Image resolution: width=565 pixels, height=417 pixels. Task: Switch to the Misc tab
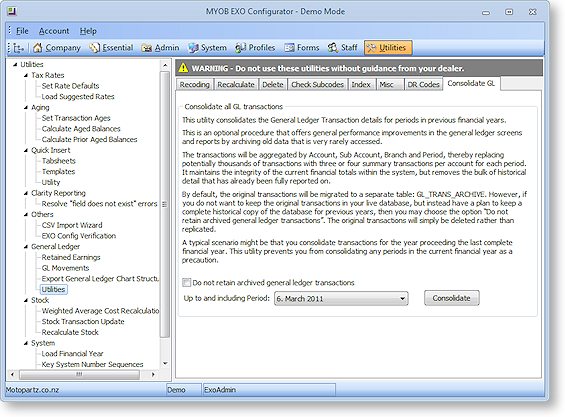click(390, 84)
